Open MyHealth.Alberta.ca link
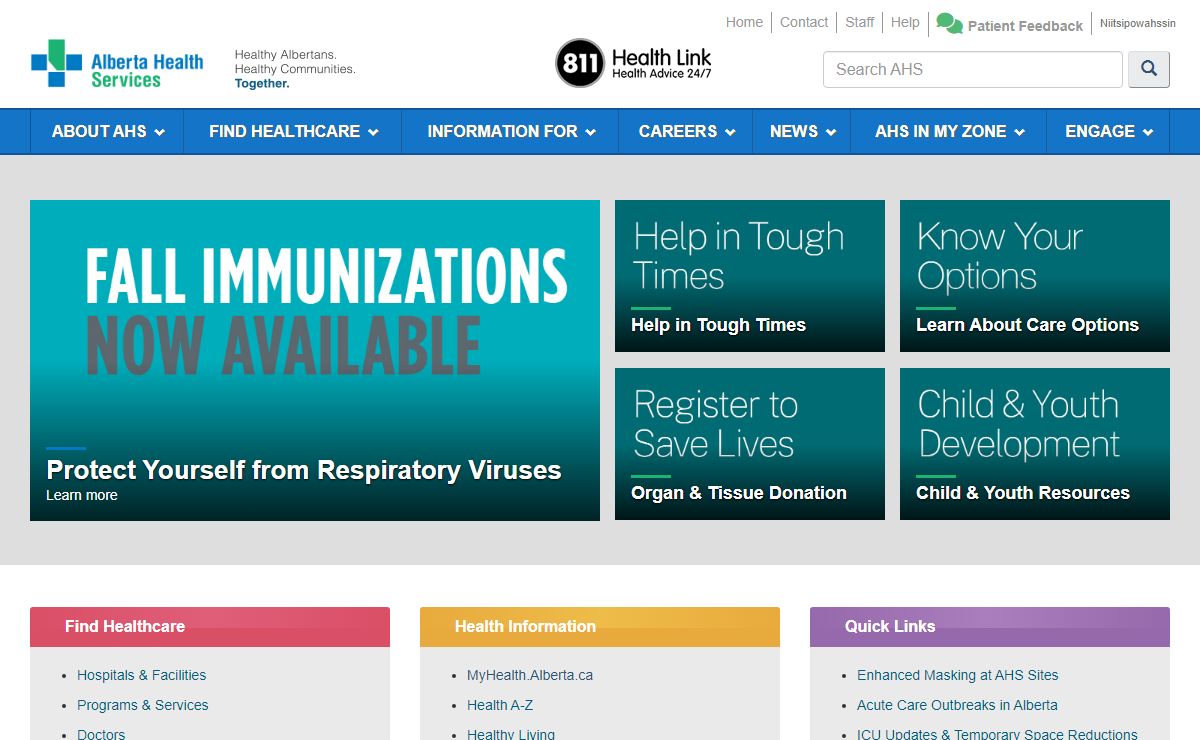The width and height of the screenshot is (1200, 740). [x=530, y=675]
